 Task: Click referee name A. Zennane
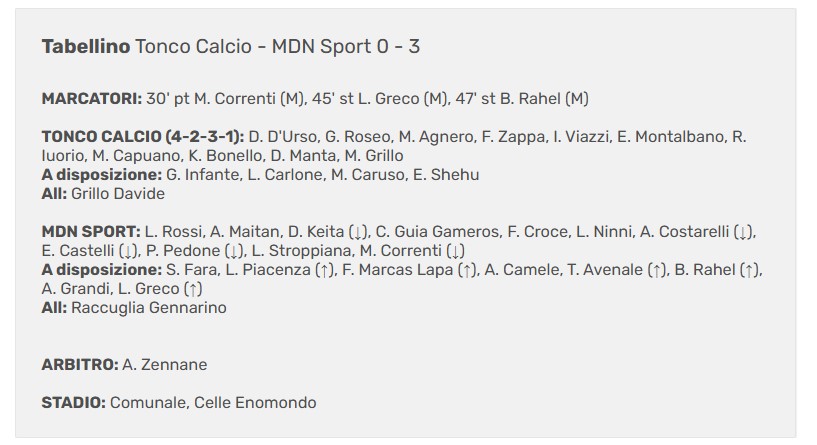coord(165,365)
